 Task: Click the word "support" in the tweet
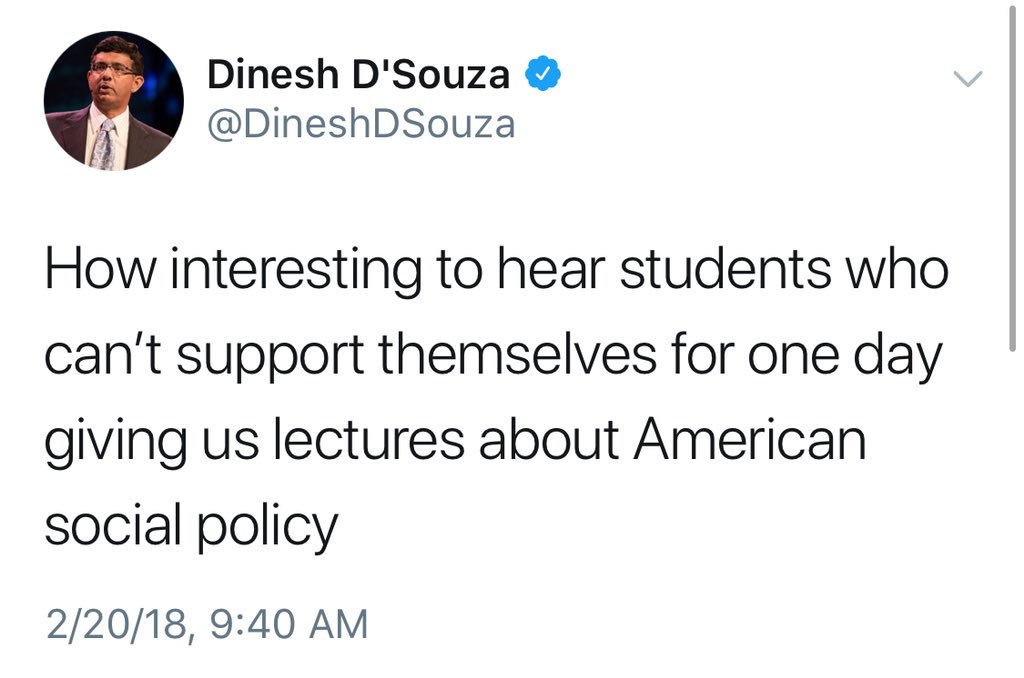coord(270,359)
